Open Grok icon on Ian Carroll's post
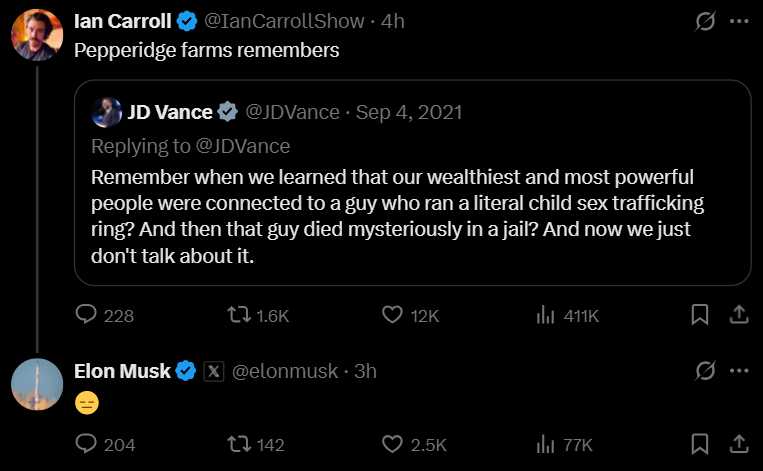The image size is (763, 471). coord(705,21)
